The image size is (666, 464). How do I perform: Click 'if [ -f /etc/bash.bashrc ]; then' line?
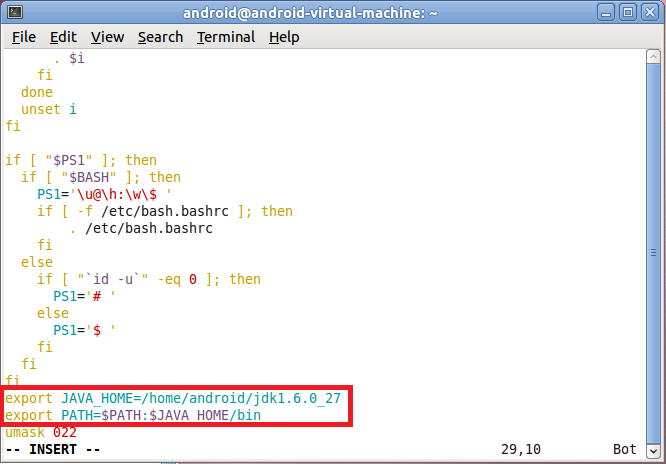pos(165,211)
